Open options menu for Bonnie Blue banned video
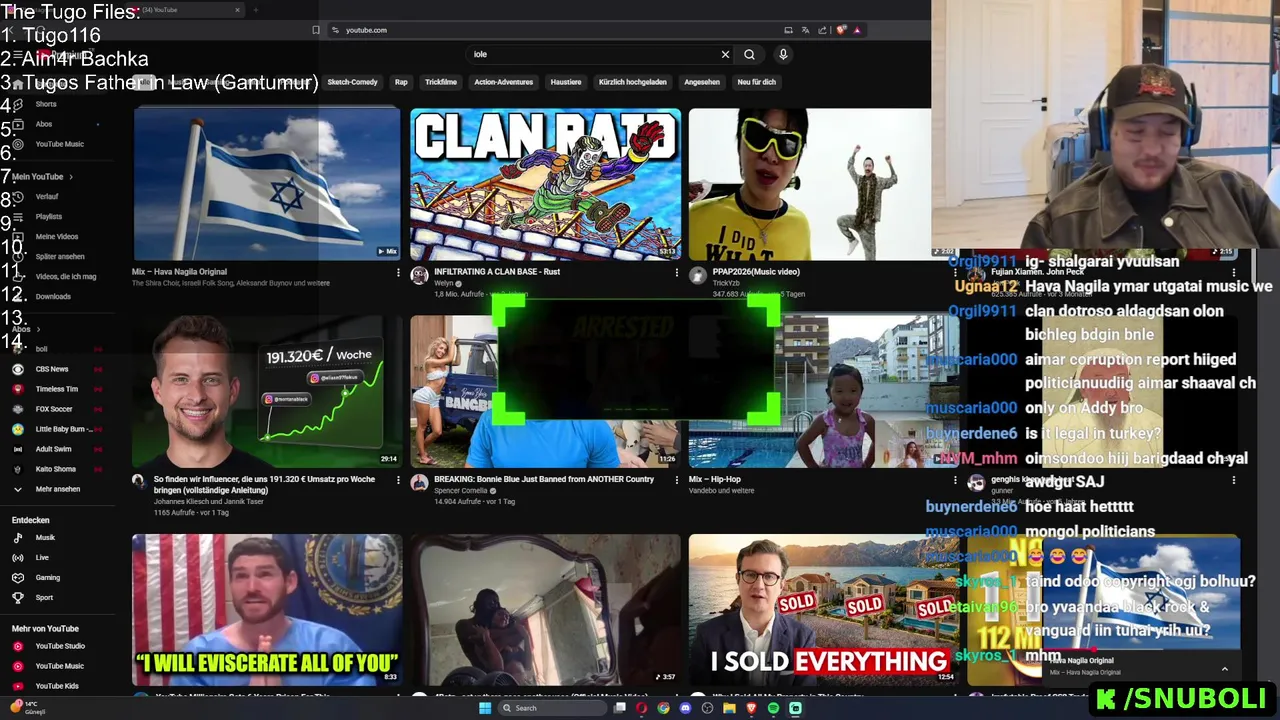 tap(676, 480)
